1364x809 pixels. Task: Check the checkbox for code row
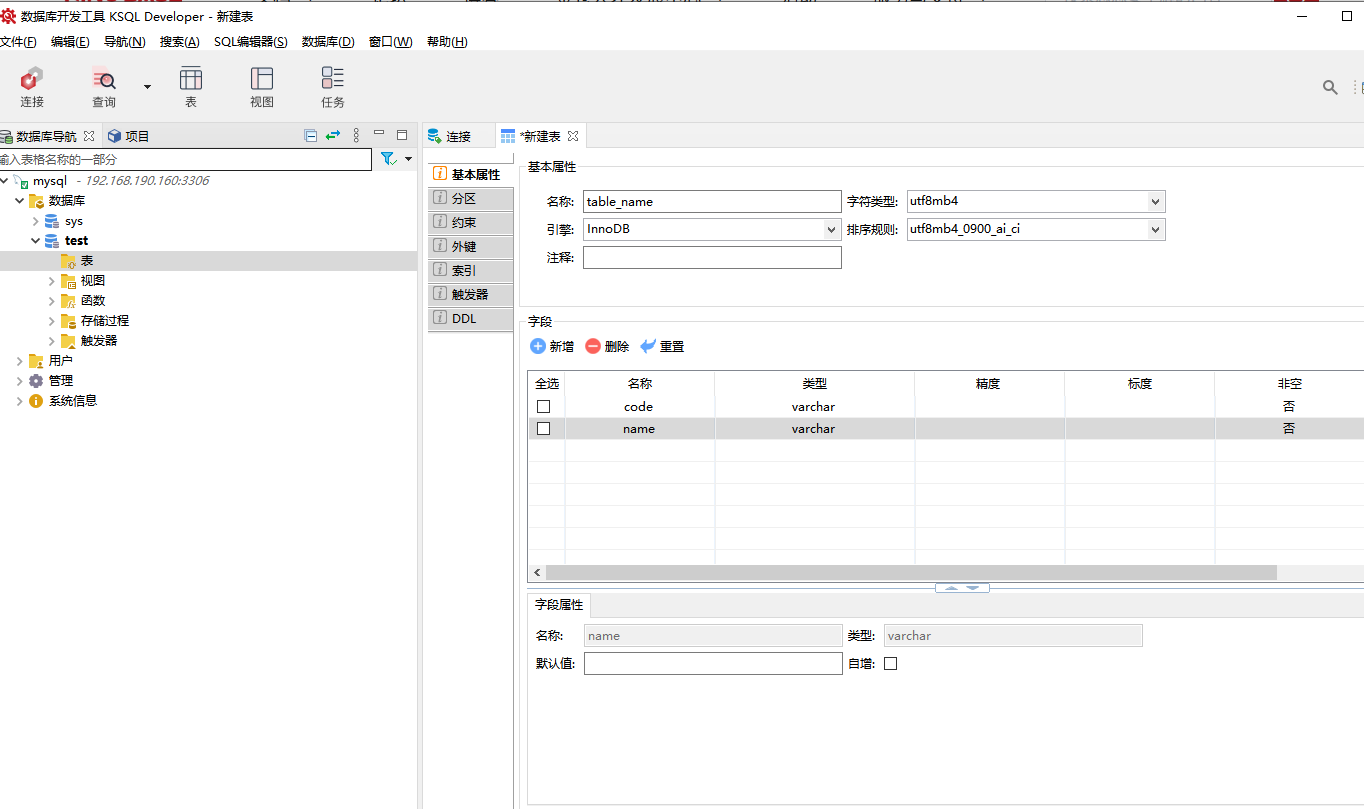pos(544,407)
